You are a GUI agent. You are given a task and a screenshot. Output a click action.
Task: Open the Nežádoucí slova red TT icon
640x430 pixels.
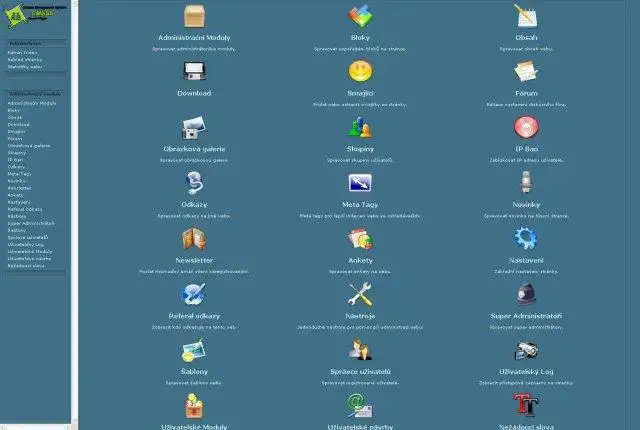(526, 405)
